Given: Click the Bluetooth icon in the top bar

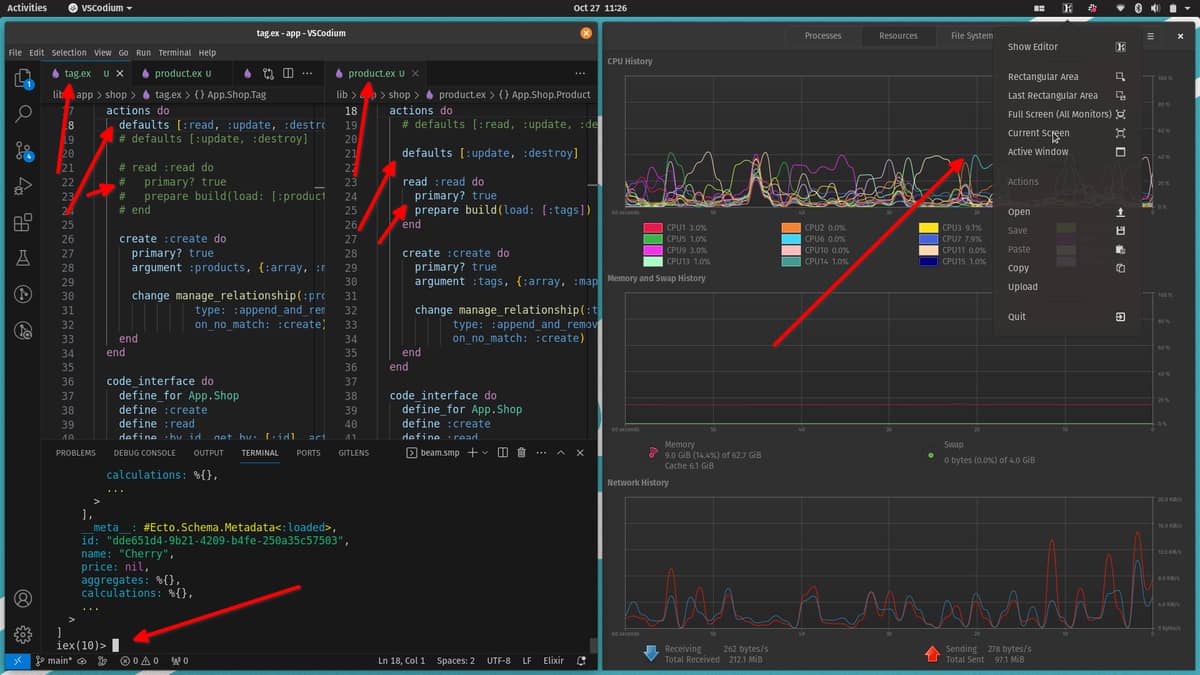Looking at the screenshot, I should (x=1139, y=8).
